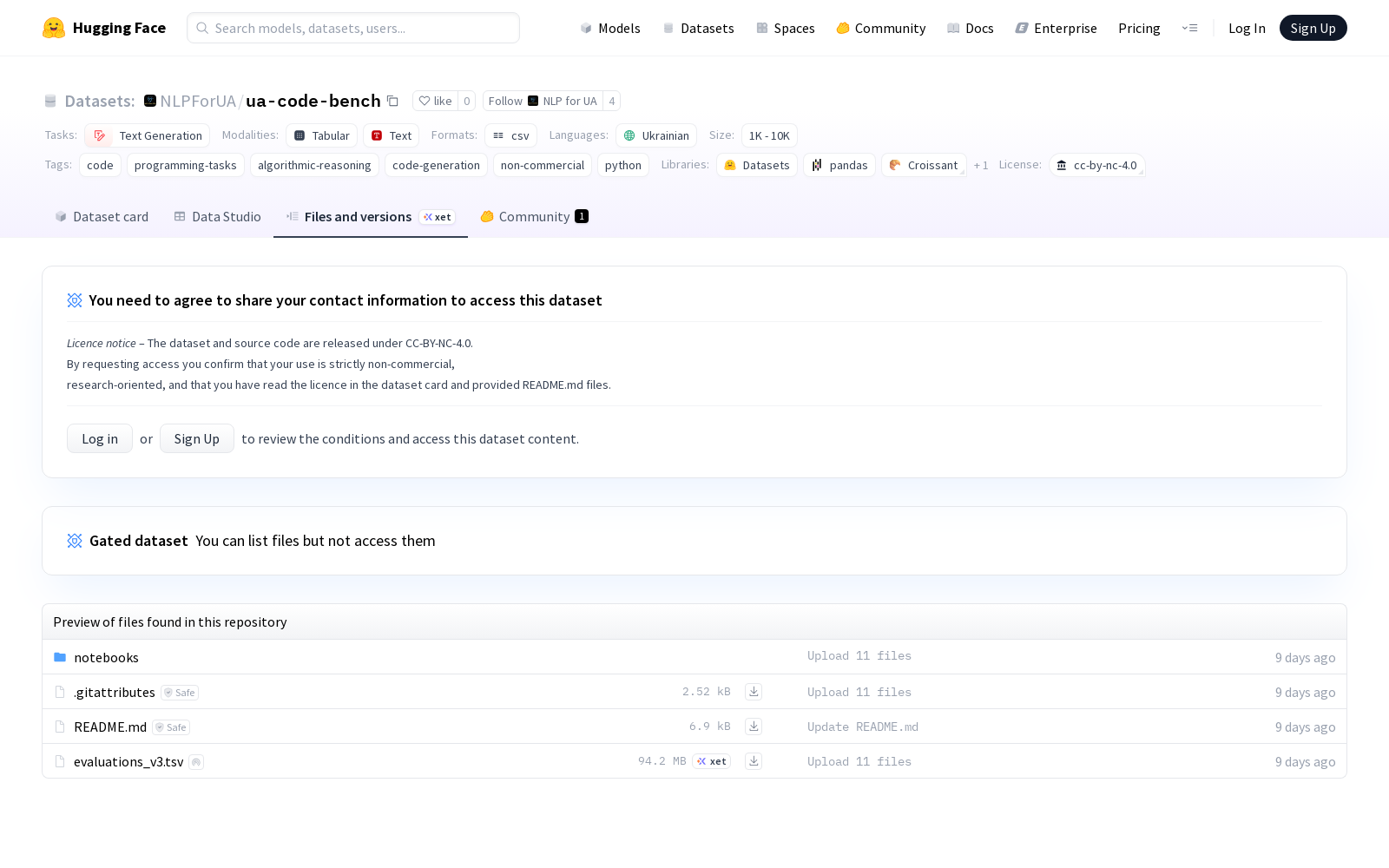Download the .gitattributes file
The height and width of the screenshot is (868, 1389).
pos(754,692)
